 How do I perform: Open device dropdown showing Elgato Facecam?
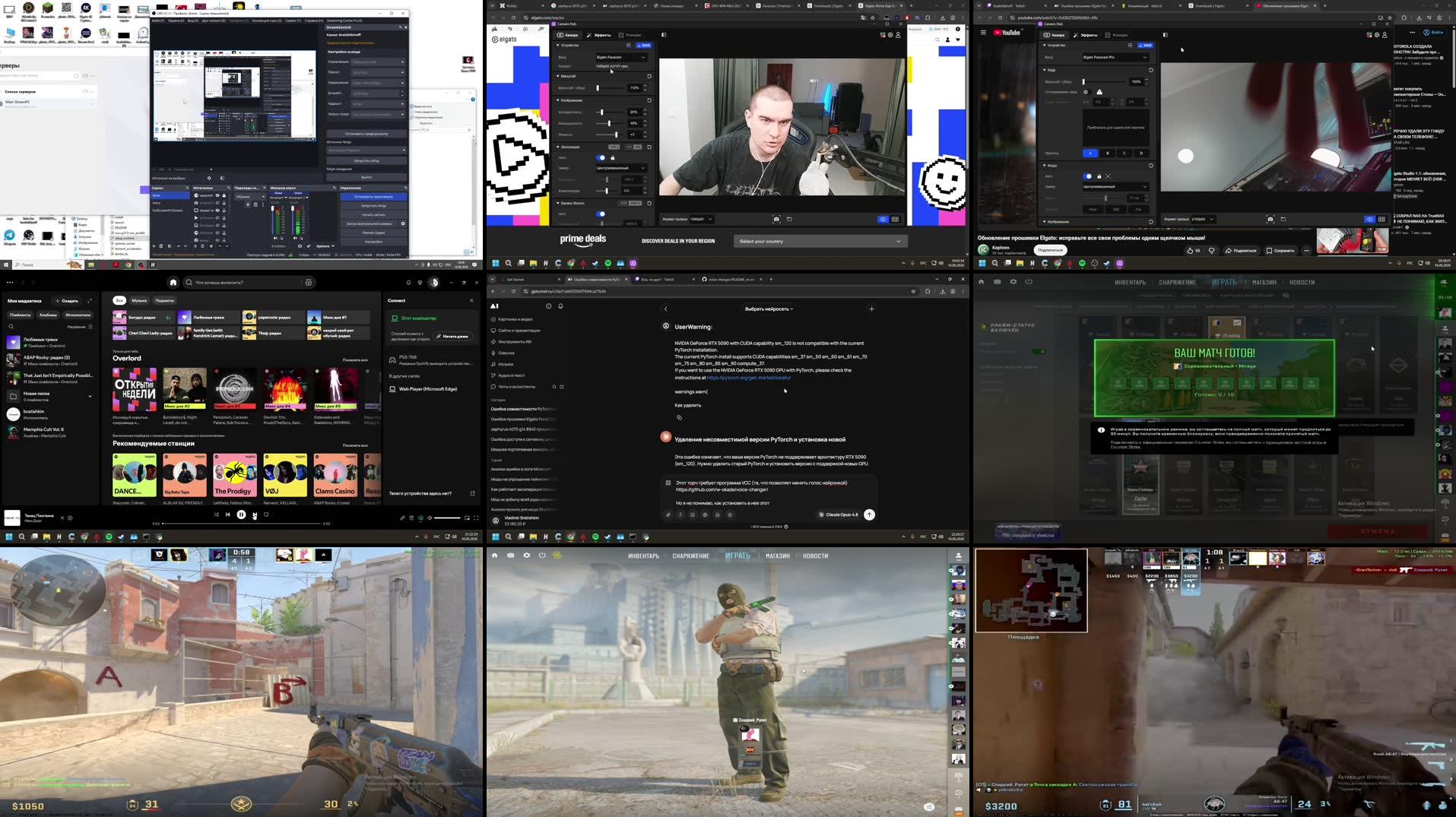(621, 57)
